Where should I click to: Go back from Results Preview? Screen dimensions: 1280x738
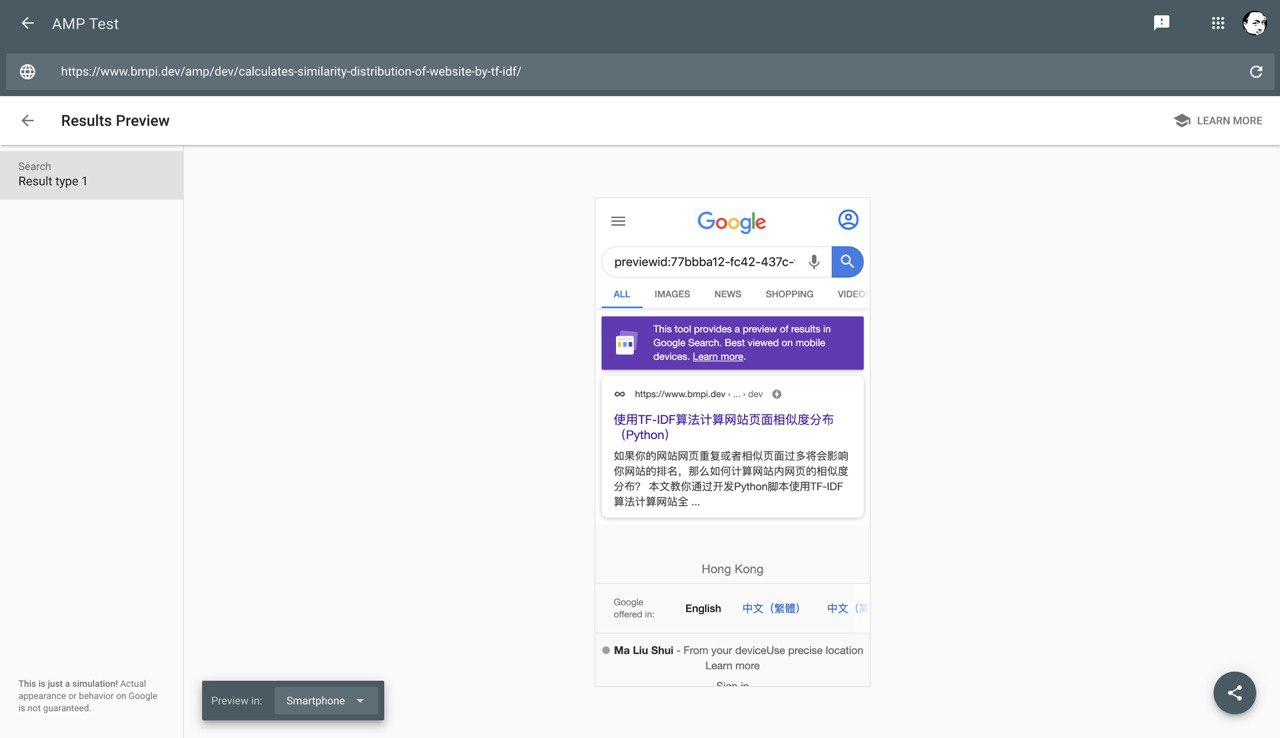coord(28,121)
